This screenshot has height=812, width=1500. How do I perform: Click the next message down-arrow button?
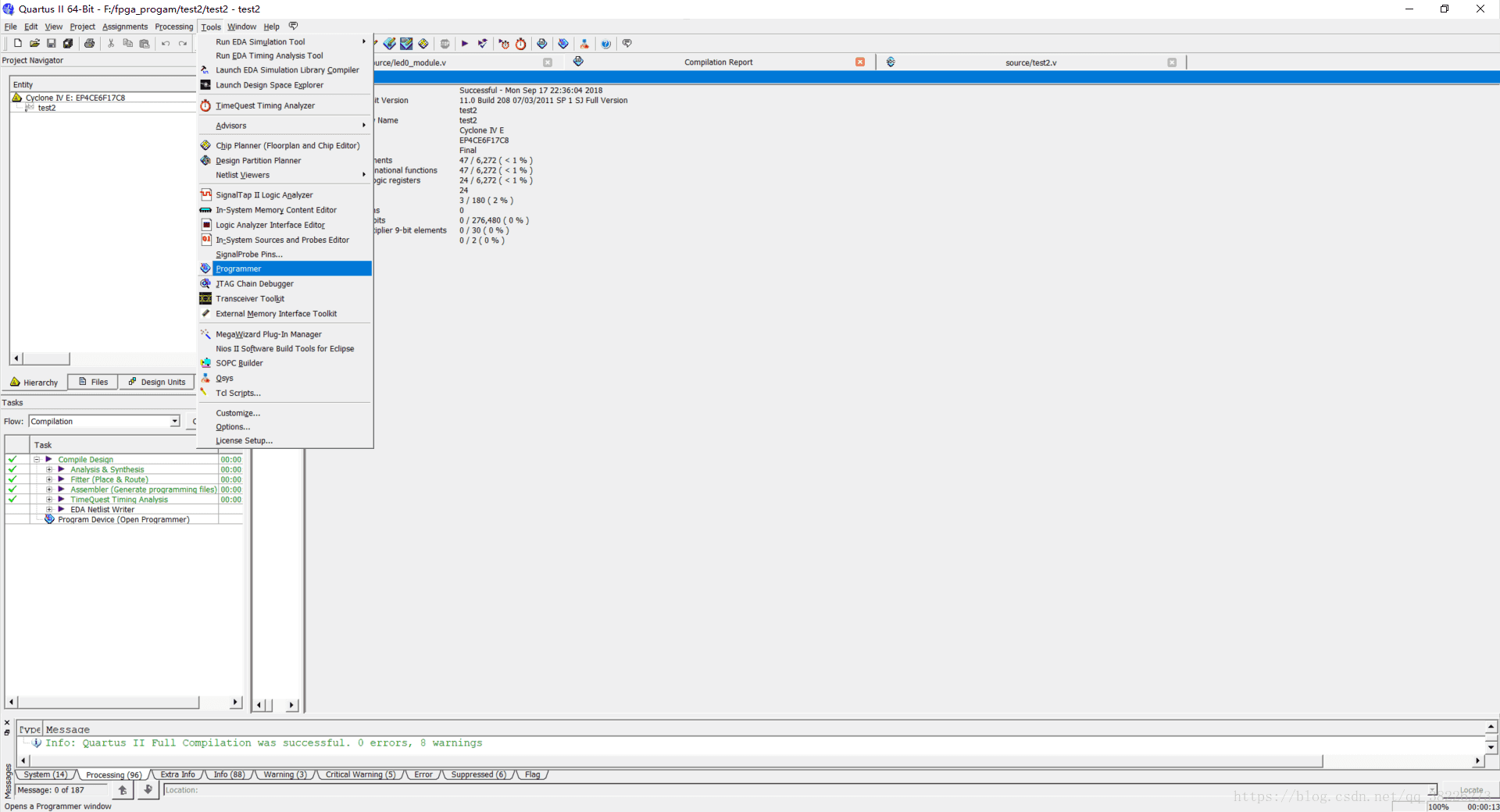click(148, 790)
